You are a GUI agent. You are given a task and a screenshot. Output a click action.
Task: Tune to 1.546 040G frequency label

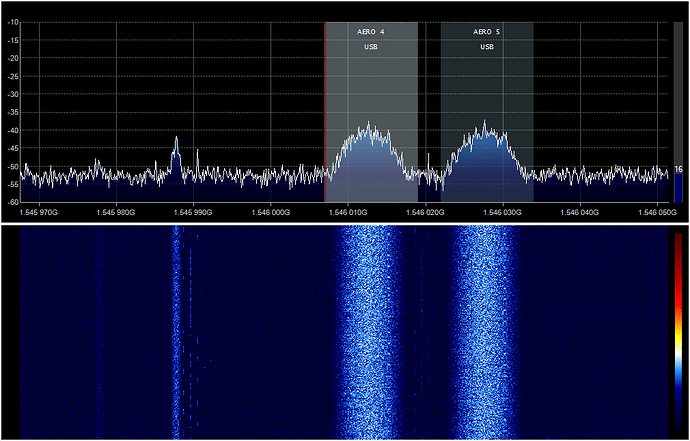tap(580, 212)
